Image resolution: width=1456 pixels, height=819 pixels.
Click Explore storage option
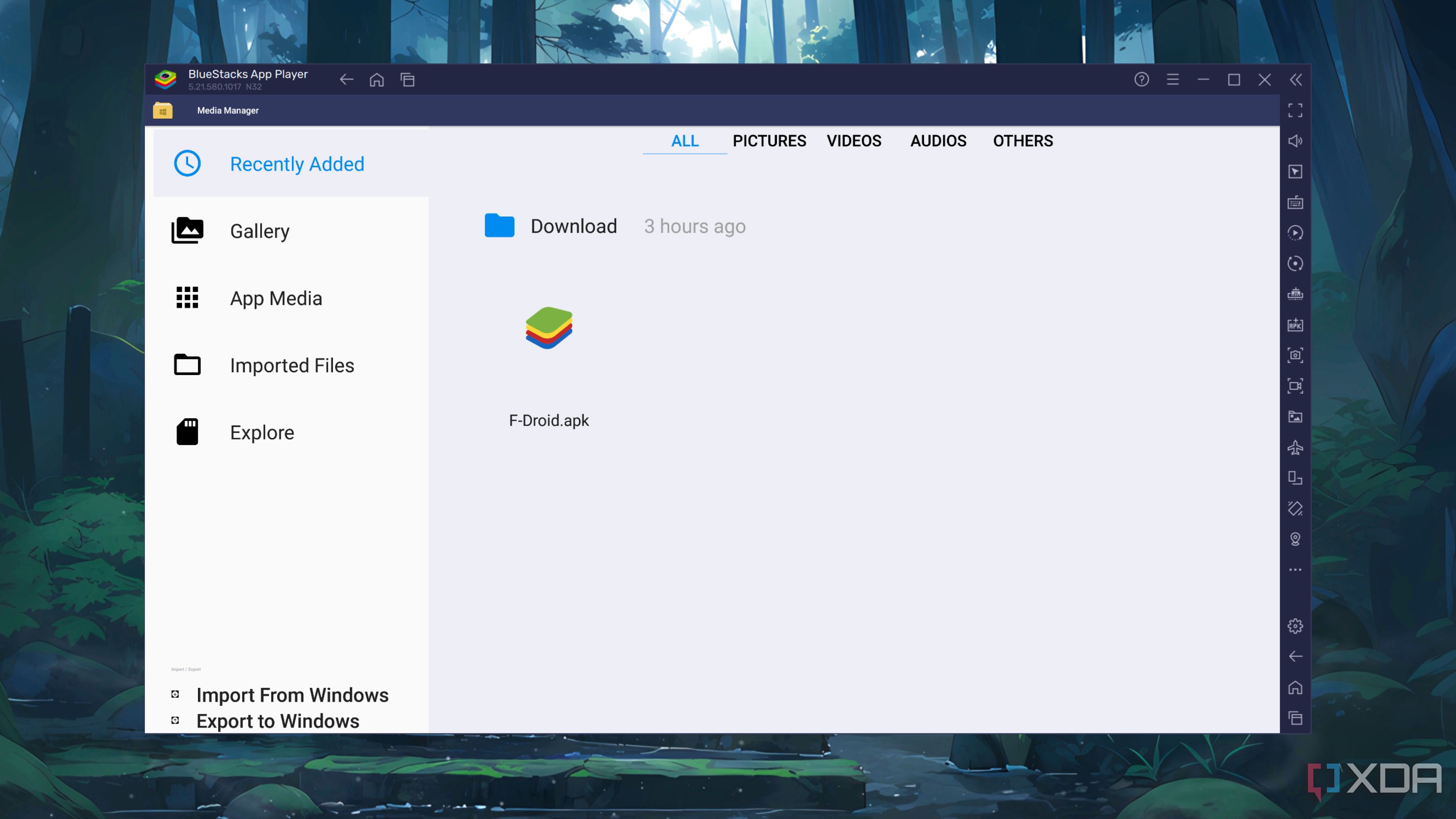point(290,432)
